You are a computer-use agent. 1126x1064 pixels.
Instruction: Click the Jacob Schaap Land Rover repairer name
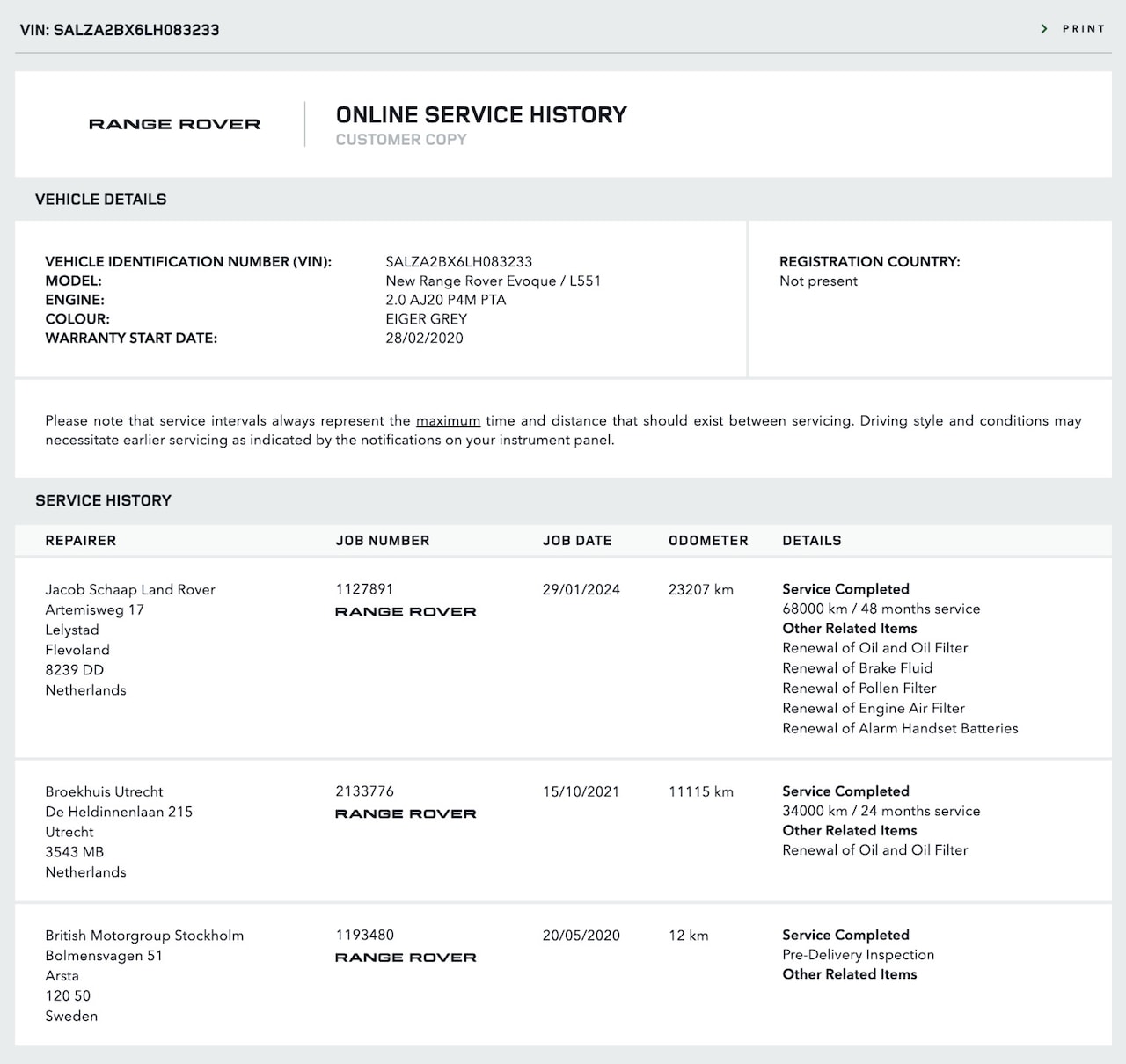tap(130, 589)
